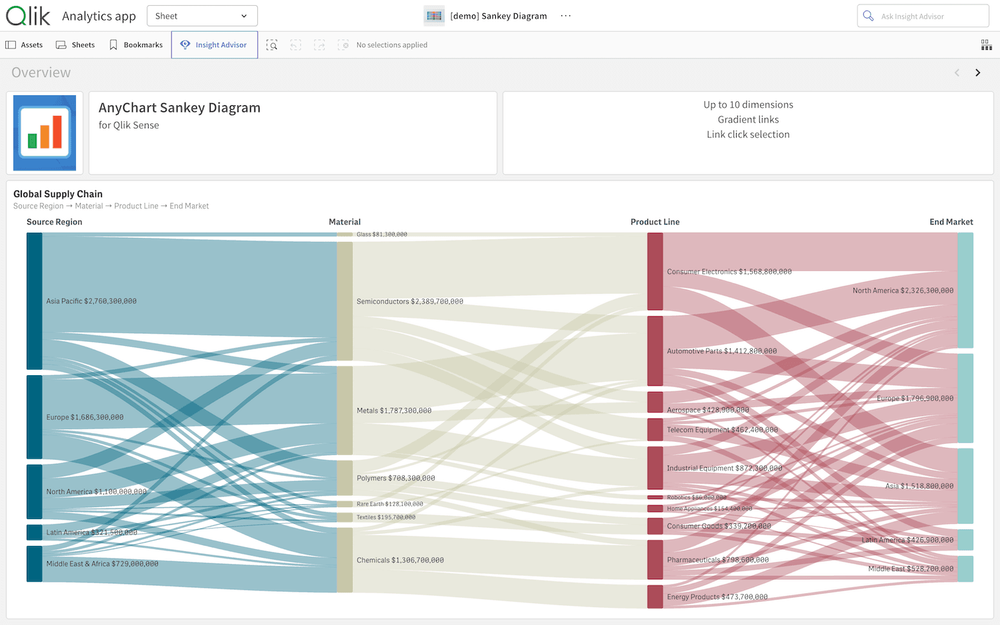Open the Sheet dropdown

point(202,16)
